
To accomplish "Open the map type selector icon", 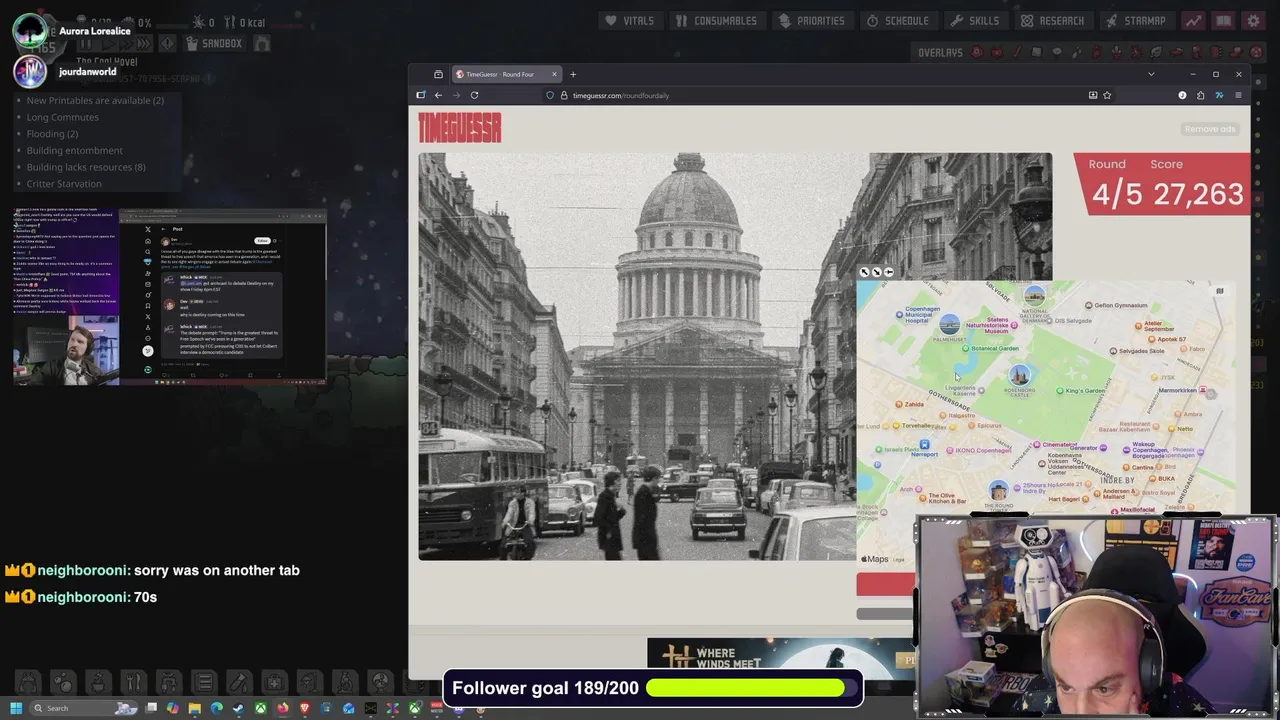I will tap(1219, 291).
